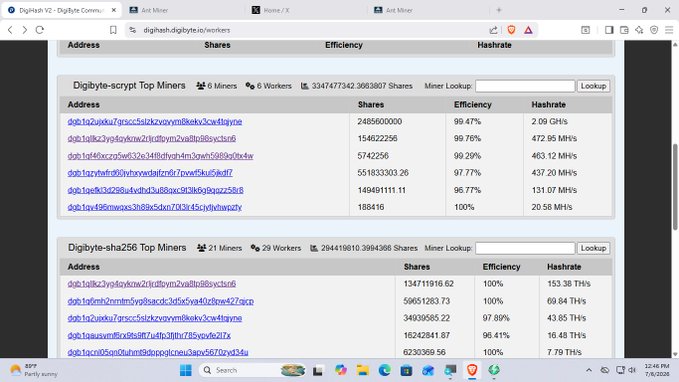Close the DigiHash V2 tab

point(114,10)
